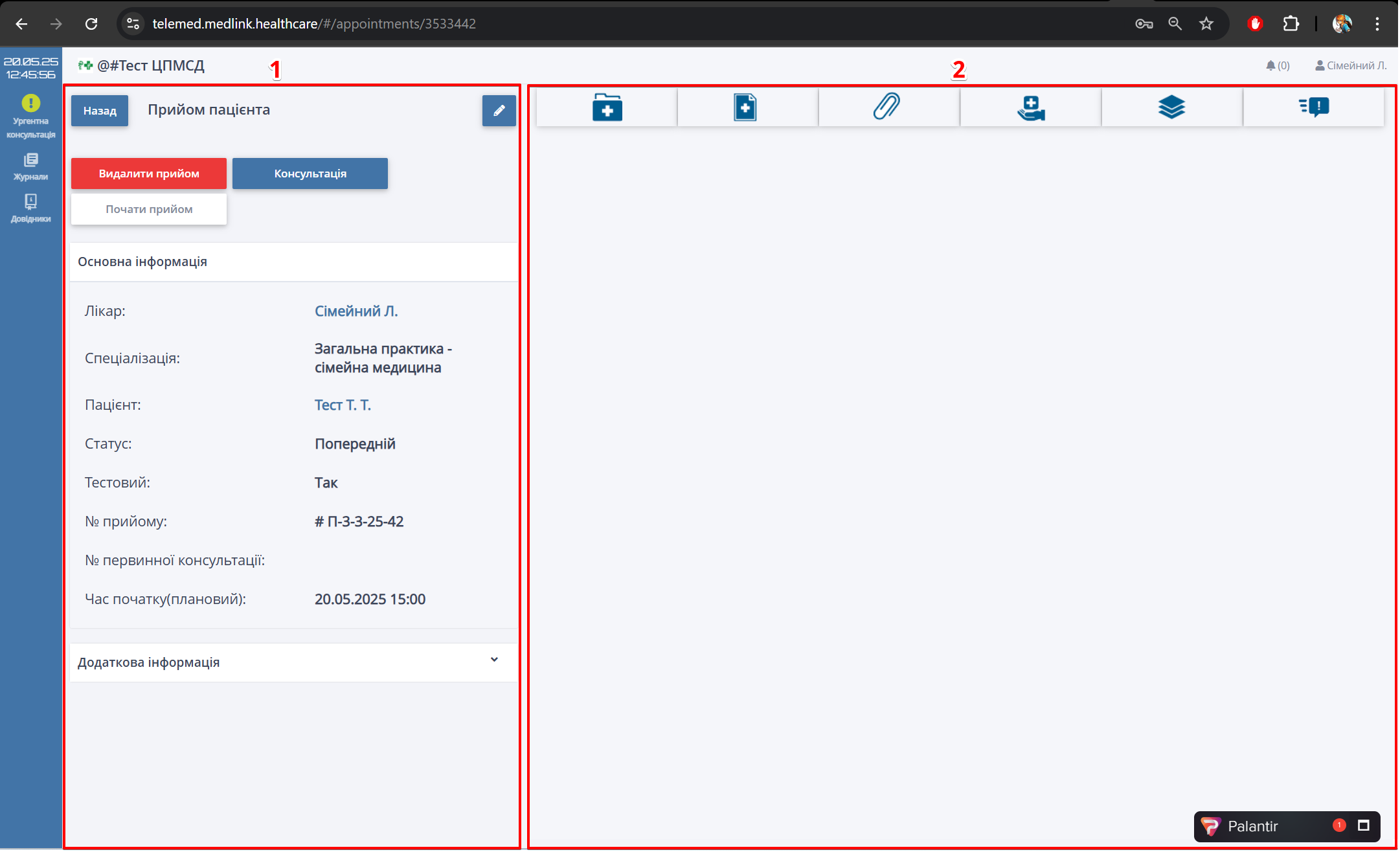
Task: Open the paperclip attachments tab
Action: click(x=886, y=107)
